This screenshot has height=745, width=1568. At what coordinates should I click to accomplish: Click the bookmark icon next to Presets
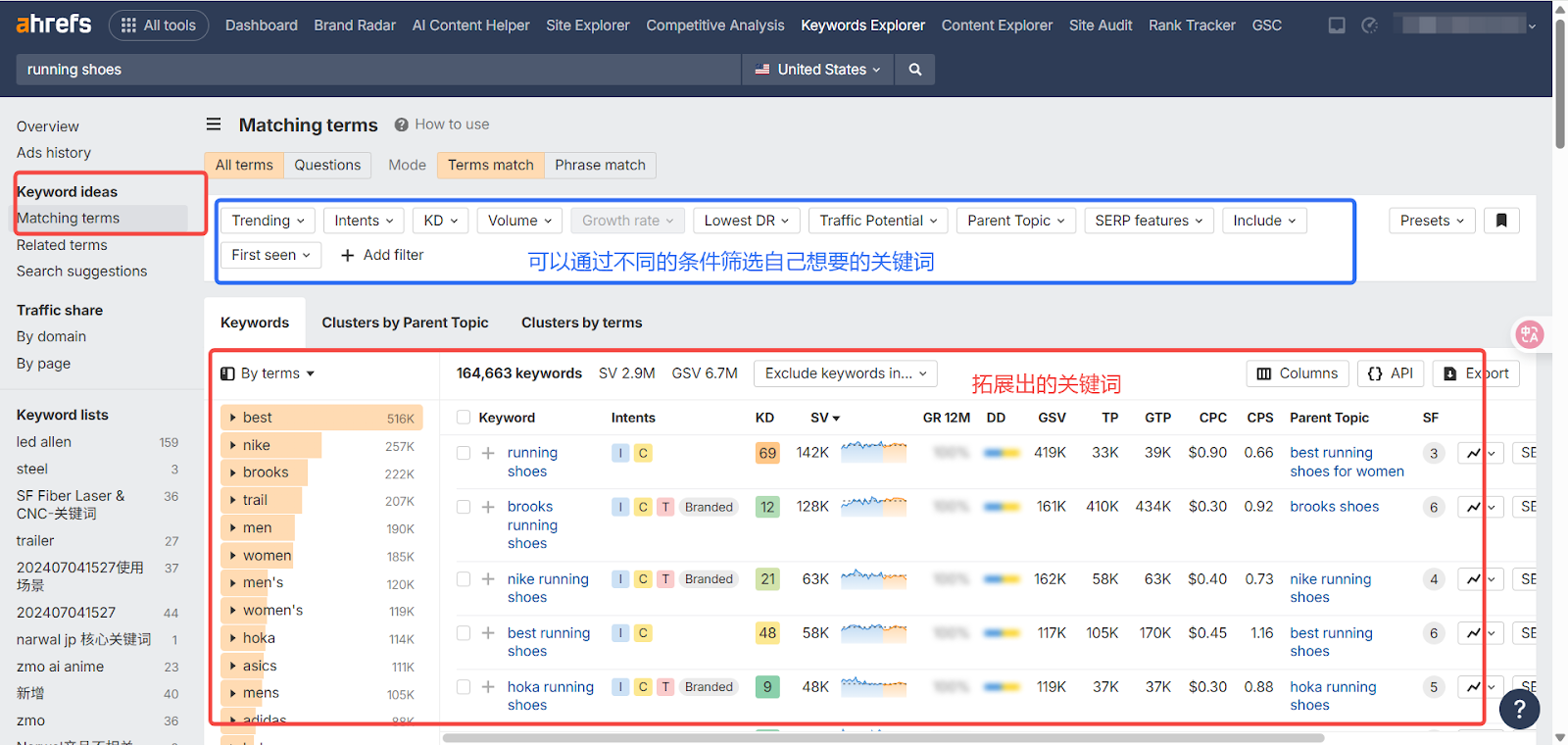[1500, 221]
